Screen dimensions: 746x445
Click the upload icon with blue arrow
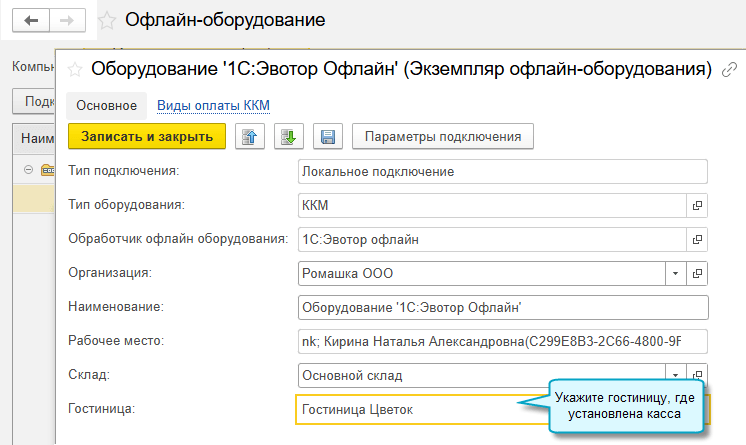pyautogui.click(x=249, y=136)
